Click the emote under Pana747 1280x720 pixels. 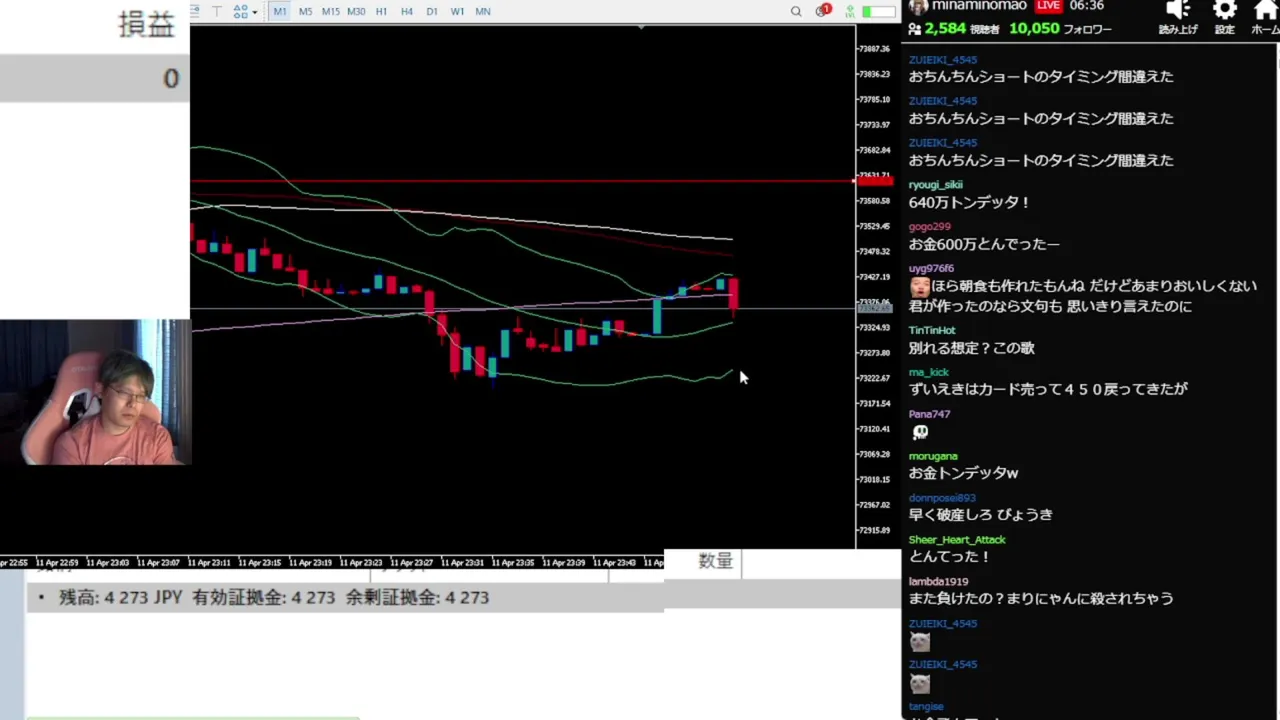pyautogui.click(x=920, y=432)
